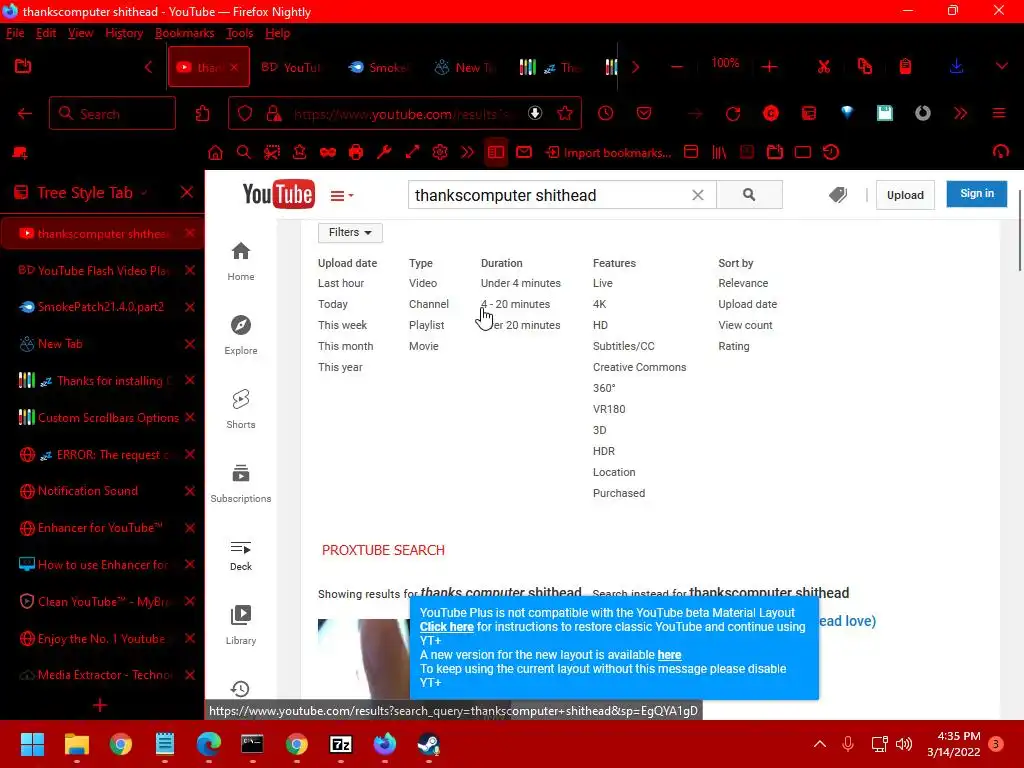
Task: Expand bookmarks toolbar overflow chevron
Action: point(468,153)
